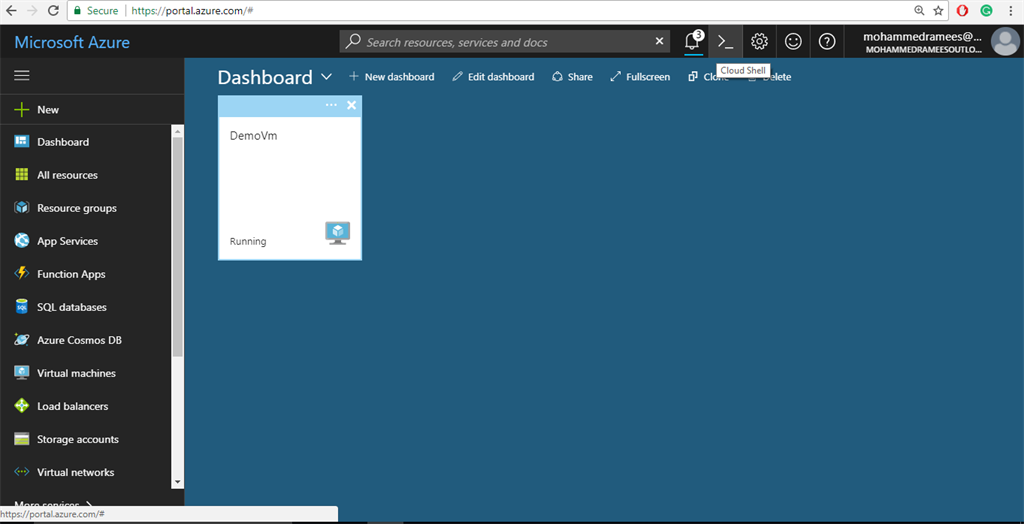Click the All resources grid icon
The image size is (1024, 524).
[22, 175]
